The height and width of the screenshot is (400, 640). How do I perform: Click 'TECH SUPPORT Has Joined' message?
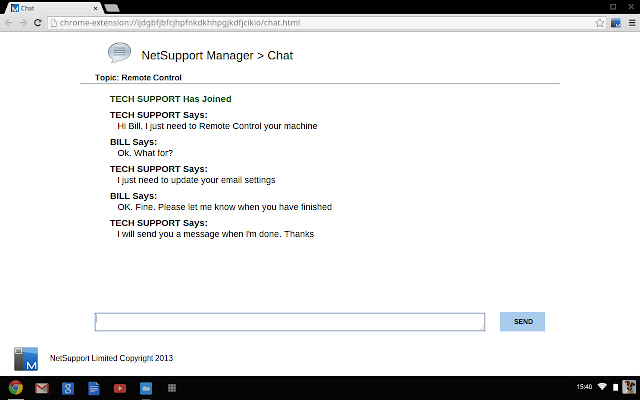pos(171,99)
